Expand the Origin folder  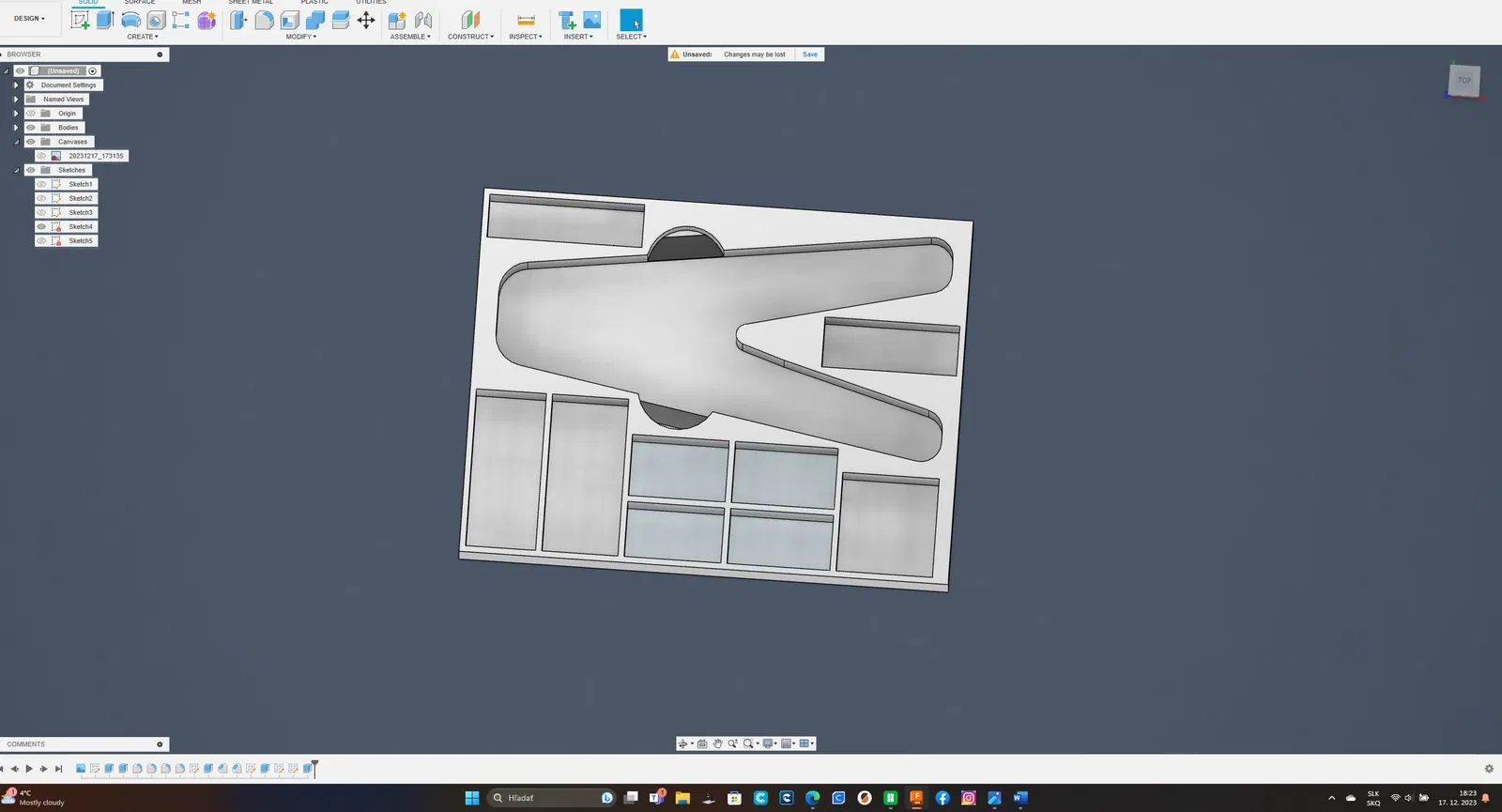(x=16, y=114)
